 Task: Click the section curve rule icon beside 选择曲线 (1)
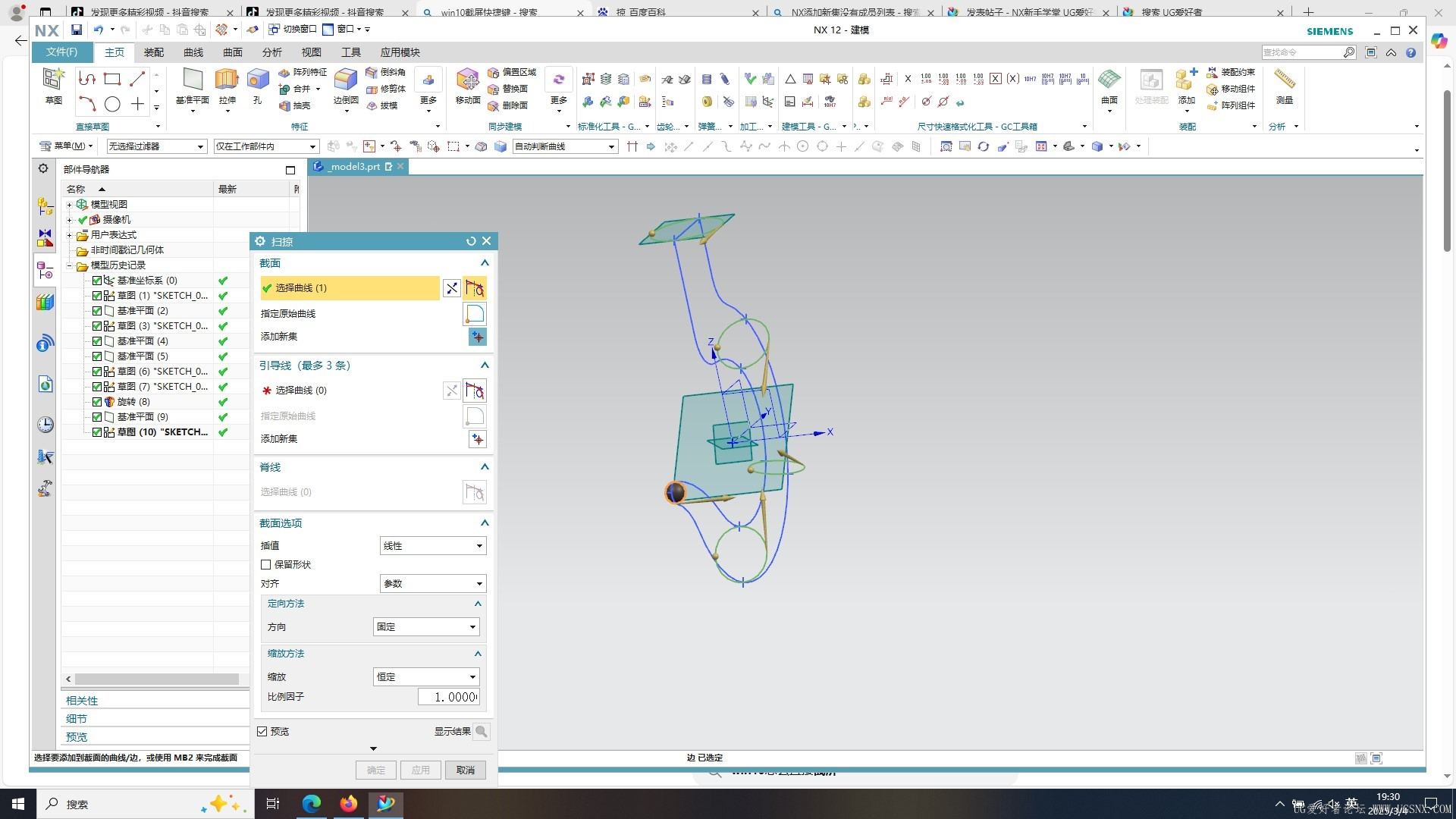475,288
